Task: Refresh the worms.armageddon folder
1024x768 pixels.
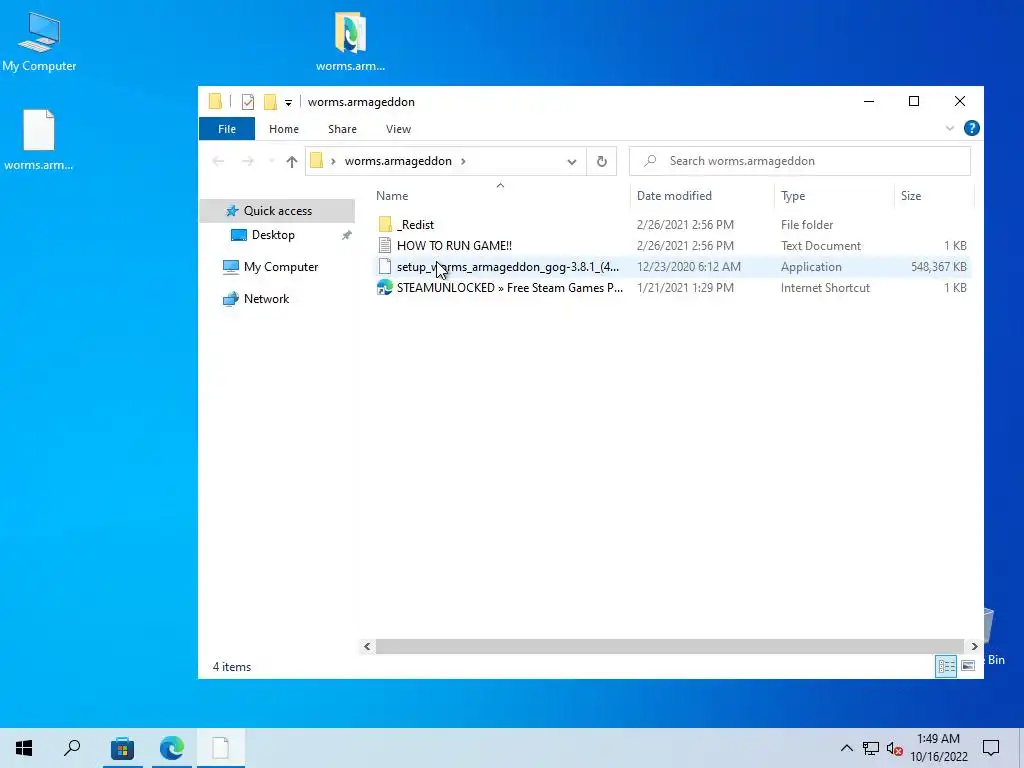Action: click(601, 161)
